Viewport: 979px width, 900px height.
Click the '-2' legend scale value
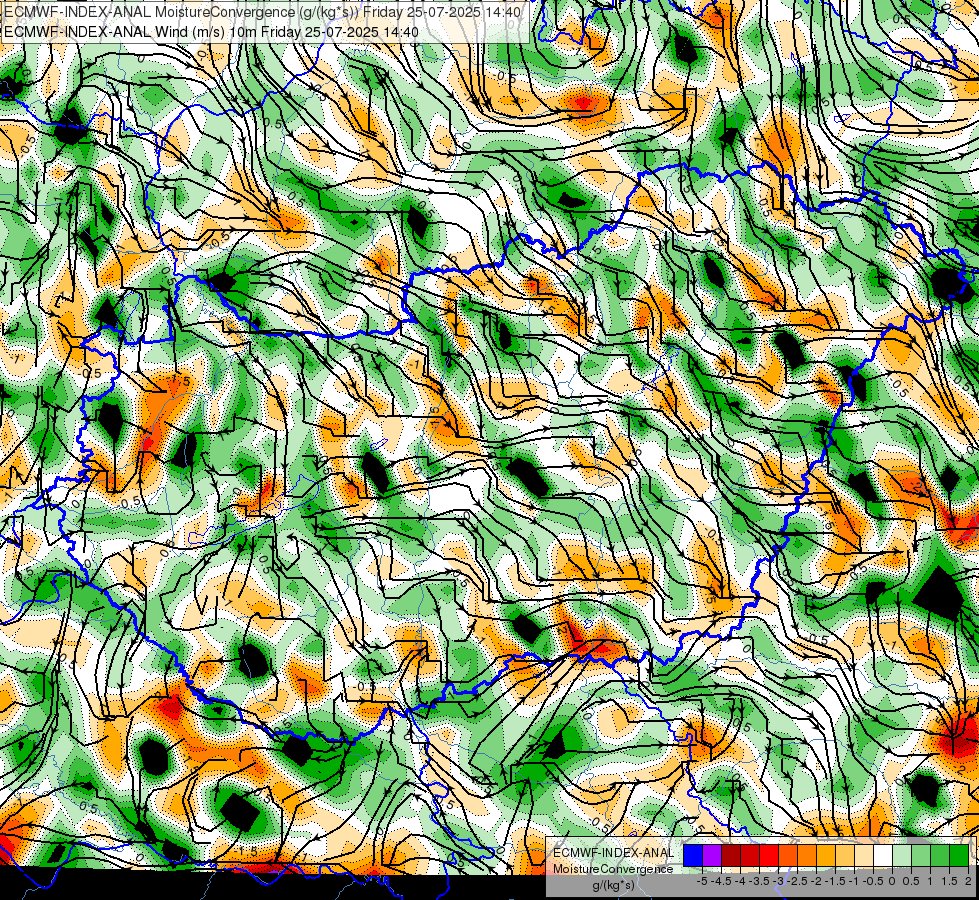point(816,881)
